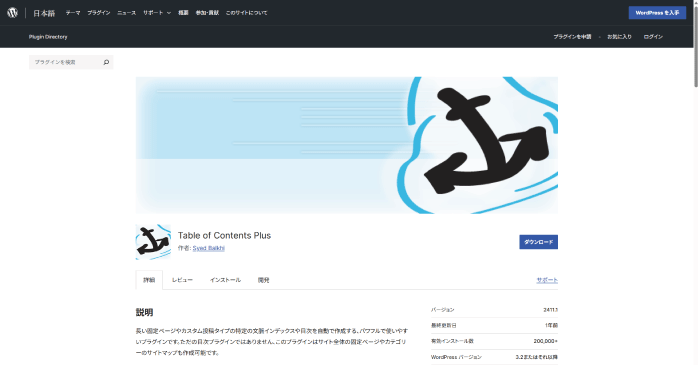698x365 pixels.
Task: Click the WordPress logo icon
Action: [x=12, y=12]
